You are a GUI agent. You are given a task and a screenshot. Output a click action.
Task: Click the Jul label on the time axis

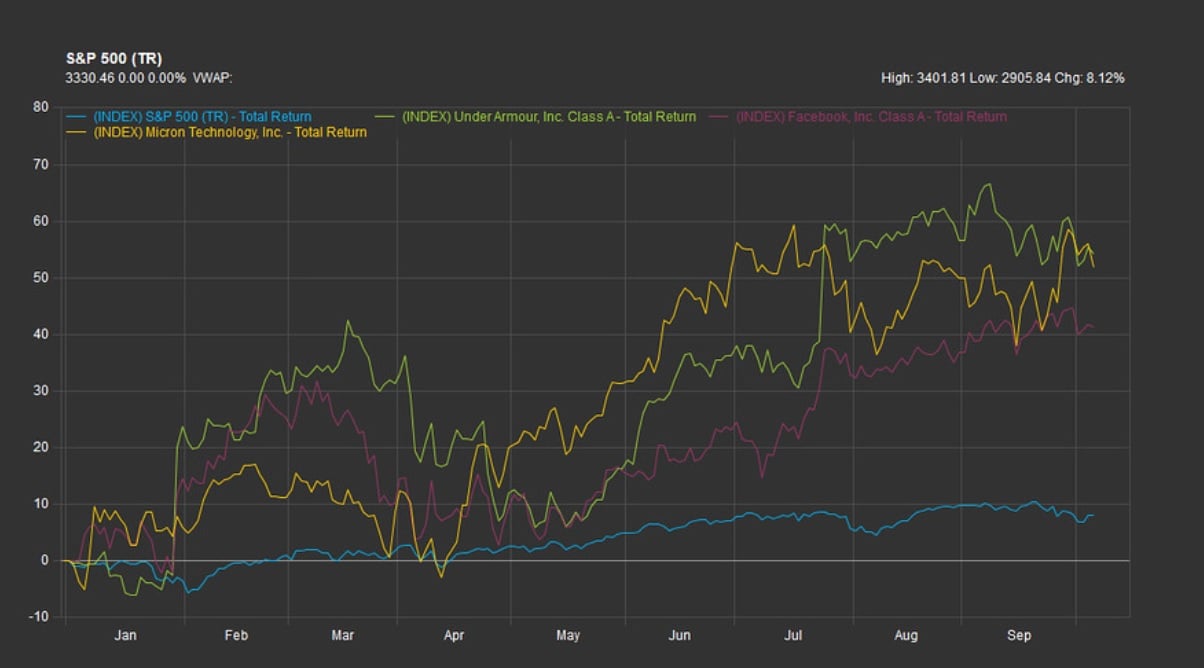coord(794,635)
